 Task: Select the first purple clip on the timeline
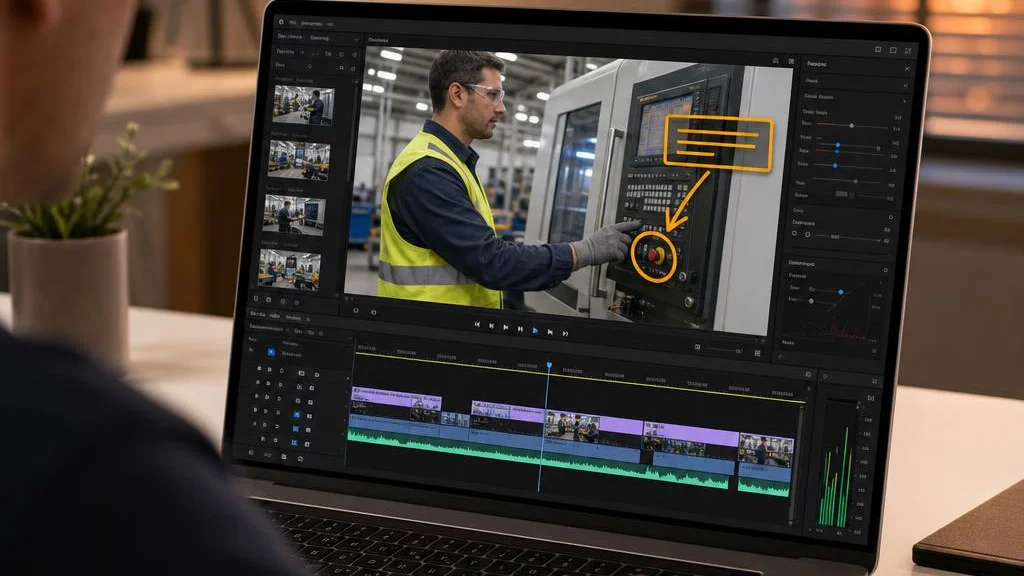pos(396,398)
